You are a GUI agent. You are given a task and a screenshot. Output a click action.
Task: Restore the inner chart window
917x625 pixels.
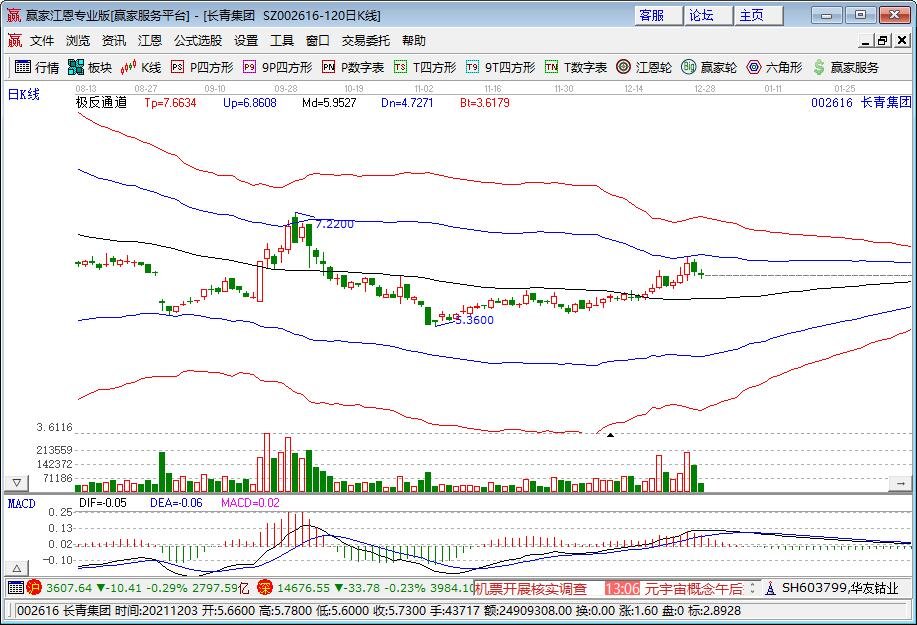pyautogui.click(x=883, y=40)
